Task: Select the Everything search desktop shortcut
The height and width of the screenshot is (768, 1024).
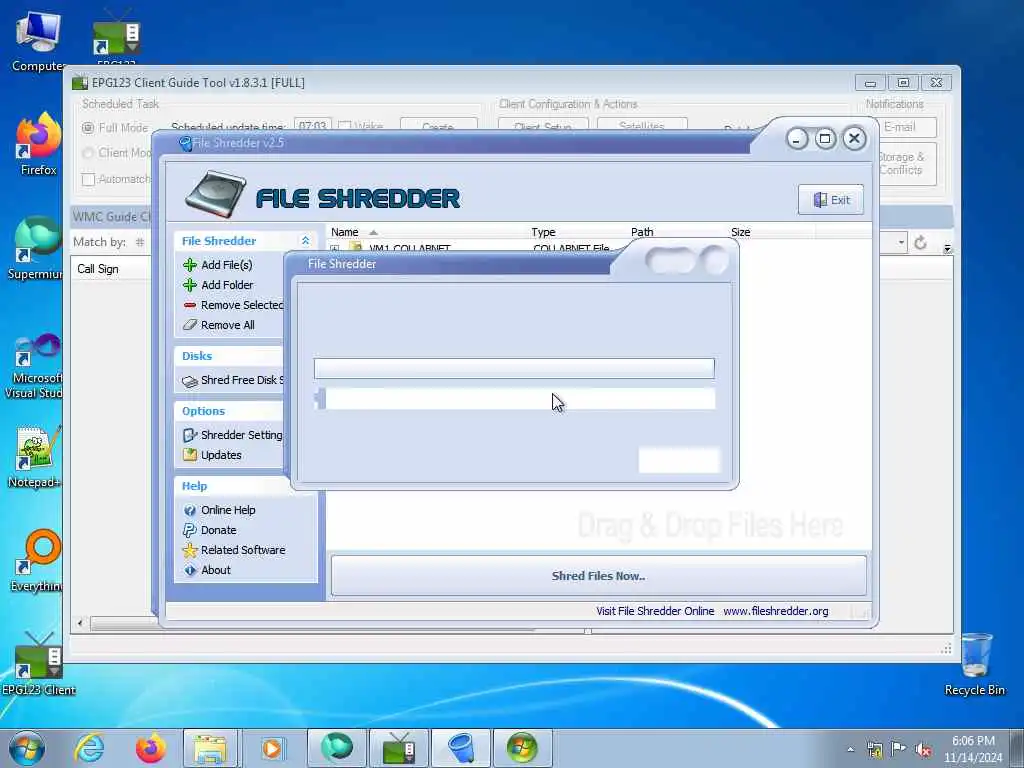Action: tap(38, 560)
